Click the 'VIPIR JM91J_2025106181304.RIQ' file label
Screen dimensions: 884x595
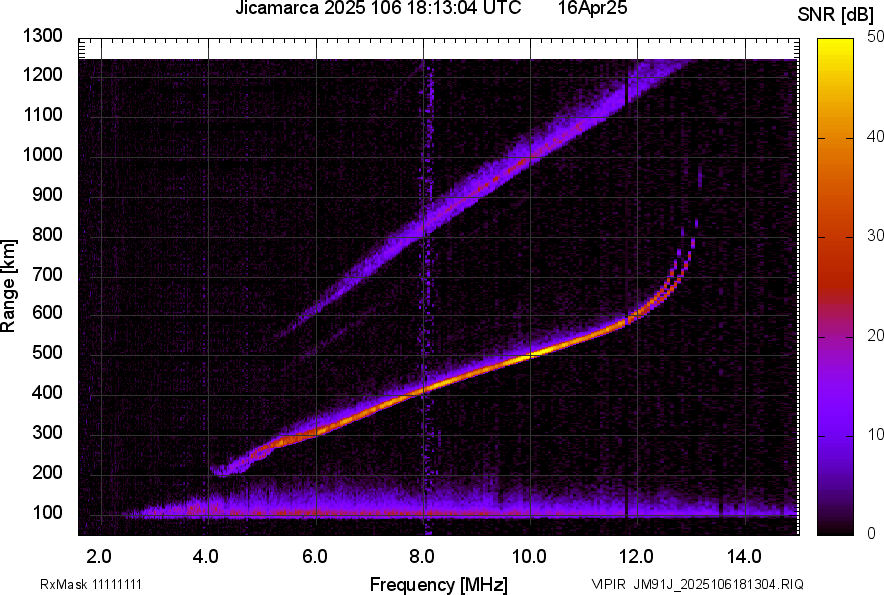point(697,584)
